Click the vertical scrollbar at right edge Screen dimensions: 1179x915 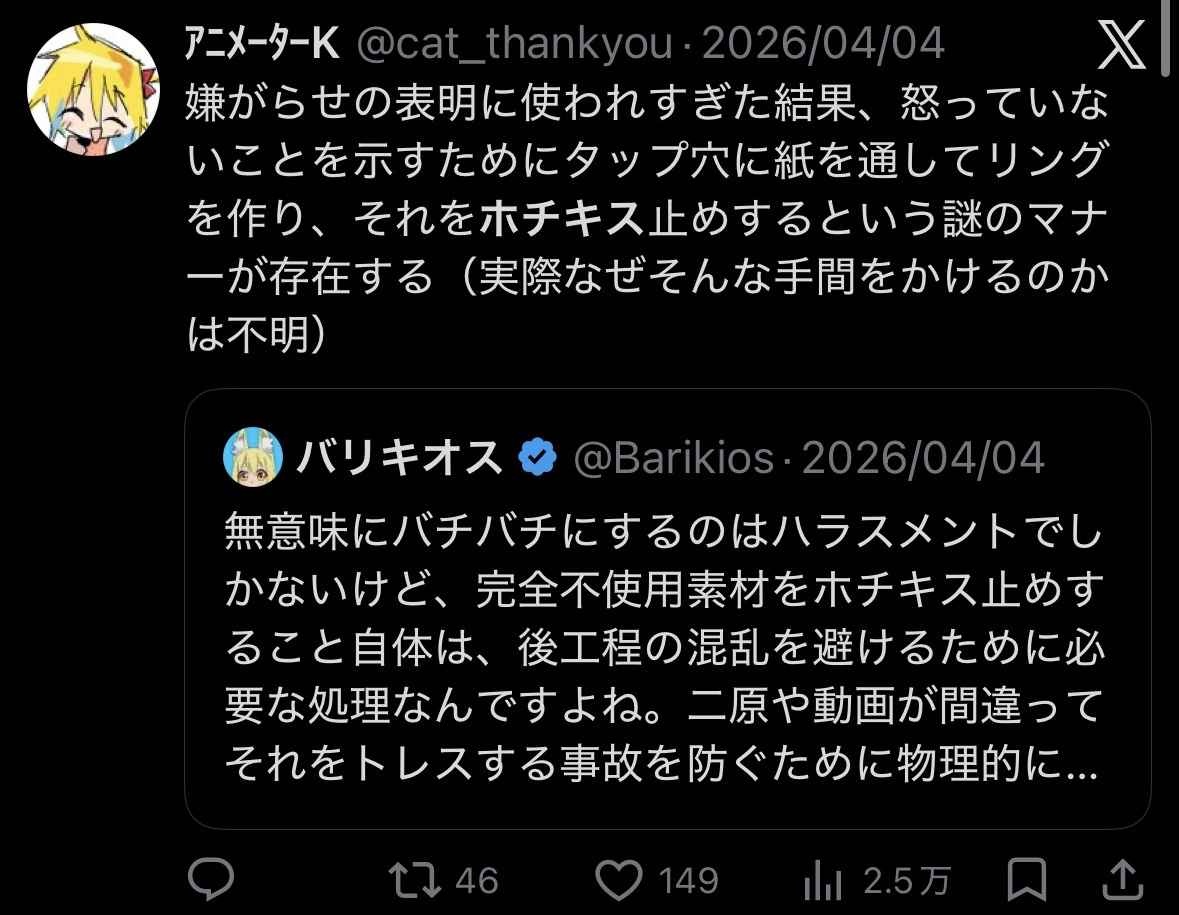click(1168, 40)
